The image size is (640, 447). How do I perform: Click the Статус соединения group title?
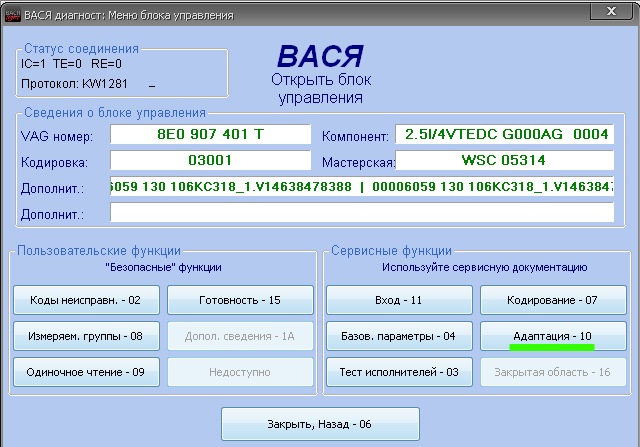click(x=81, y=49)
